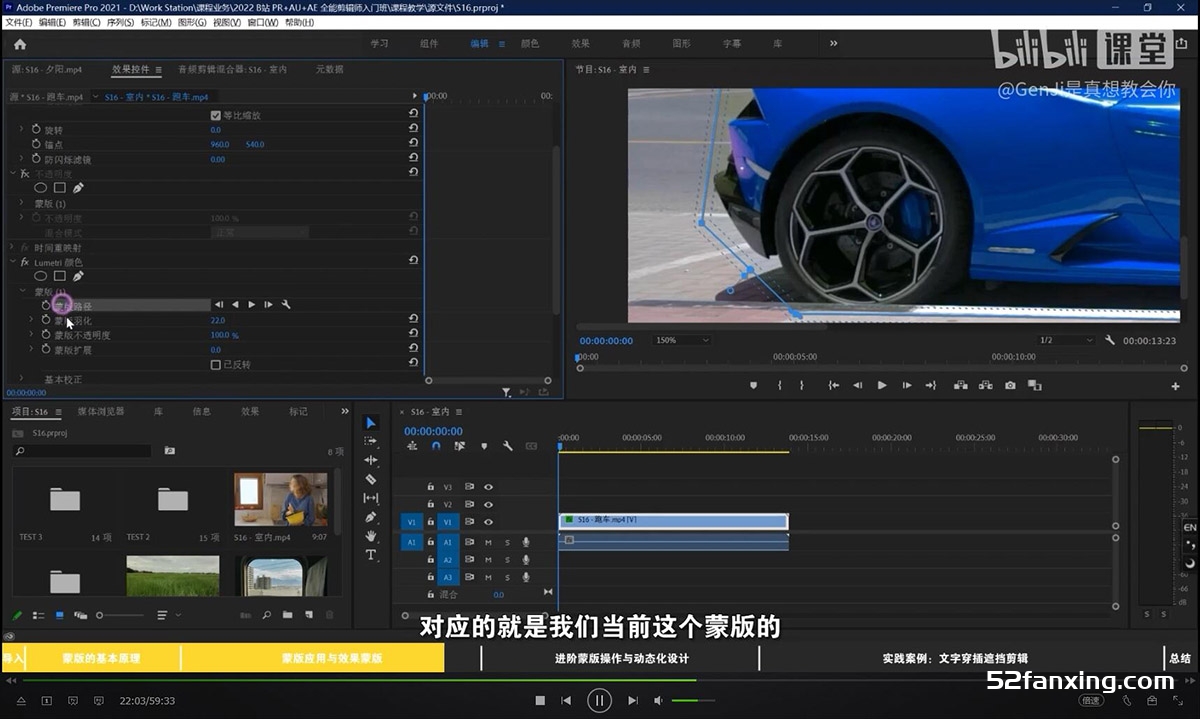Track selected mask backward

235,305
